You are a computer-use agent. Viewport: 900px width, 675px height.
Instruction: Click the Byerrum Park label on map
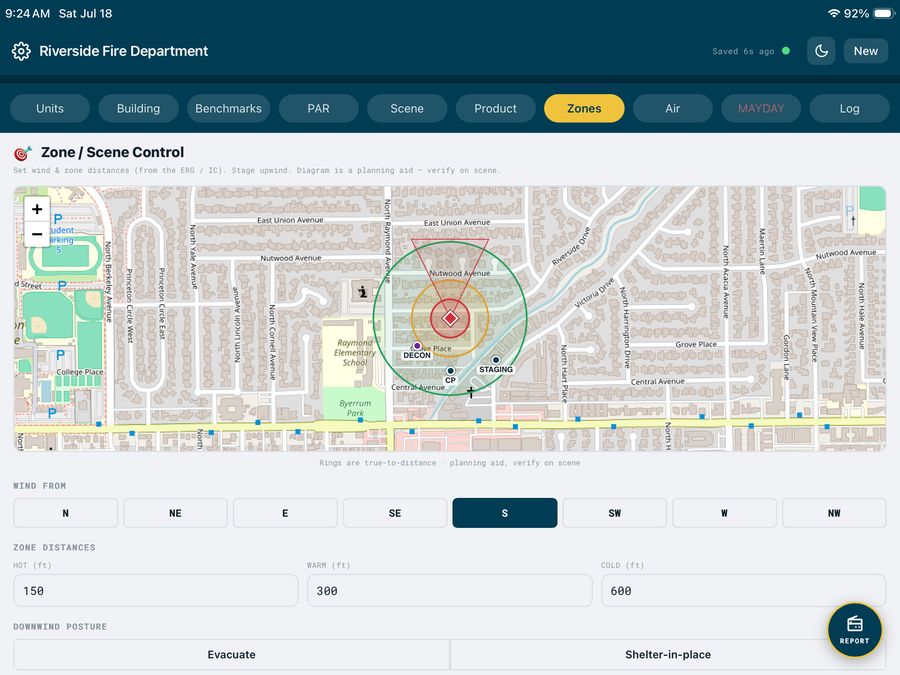(355, 408)
